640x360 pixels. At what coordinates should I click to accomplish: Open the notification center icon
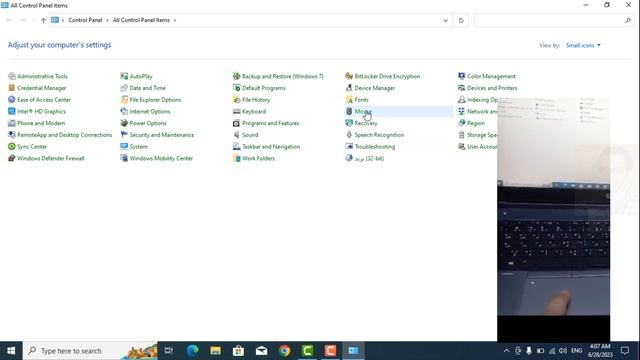coord(624,351)
